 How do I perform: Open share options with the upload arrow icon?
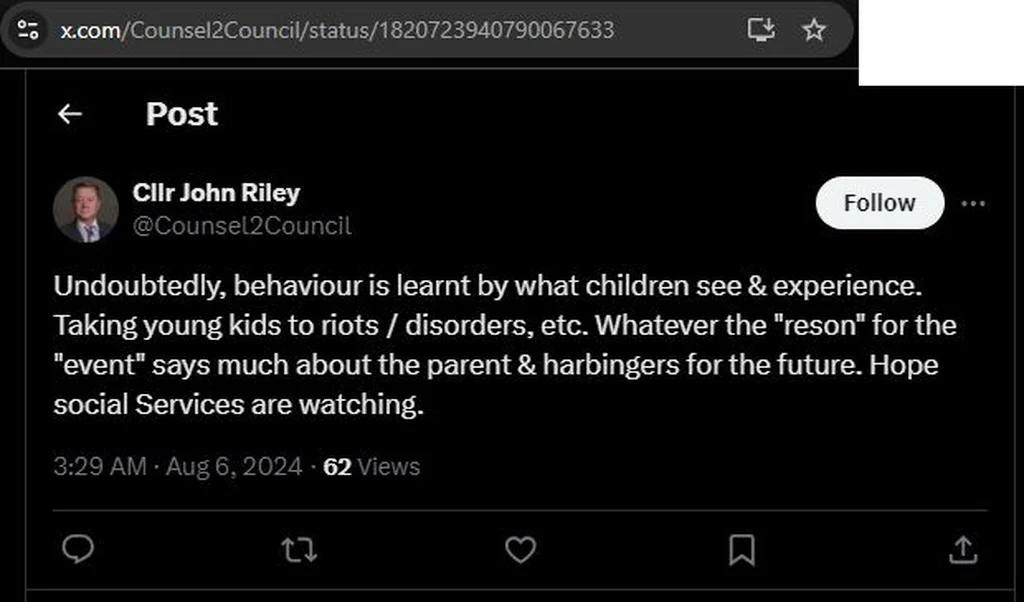click(963, 550)
